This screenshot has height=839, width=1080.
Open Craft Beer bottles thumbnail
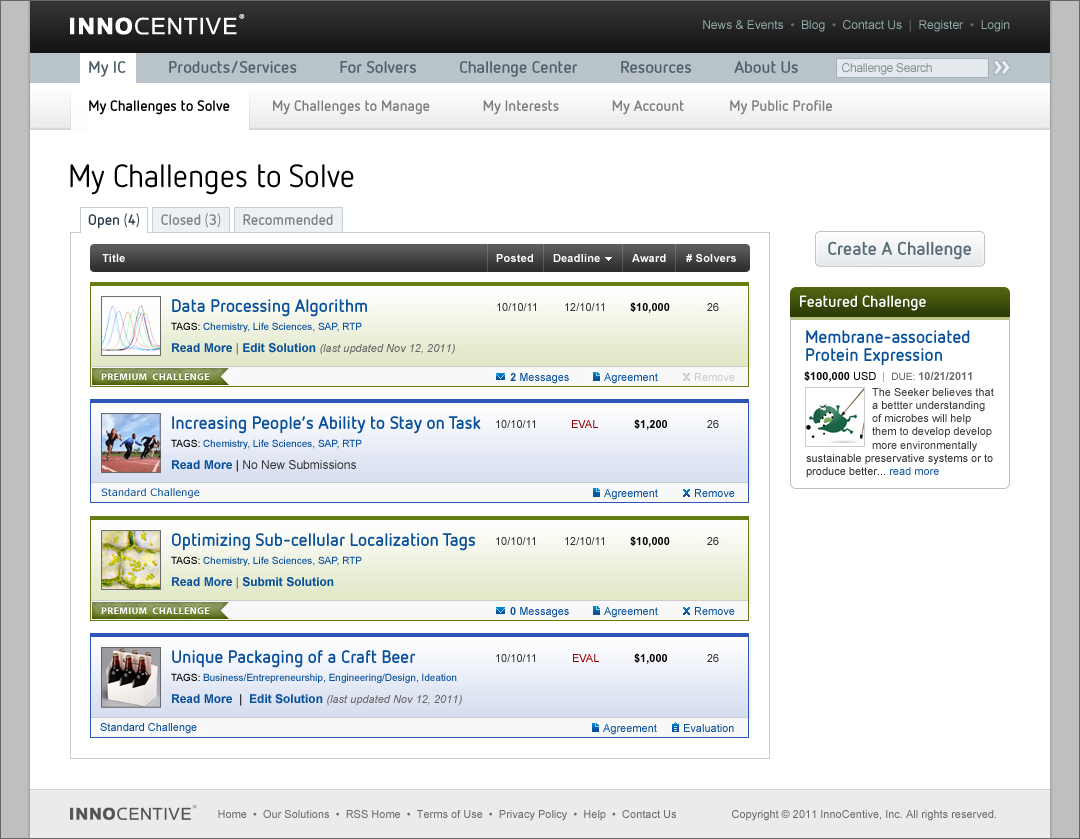tap(131, 677)
